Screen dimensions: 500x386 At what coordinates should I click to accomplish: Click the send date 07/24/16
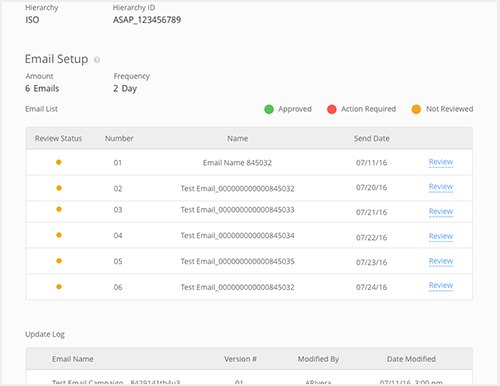[371, 287]
